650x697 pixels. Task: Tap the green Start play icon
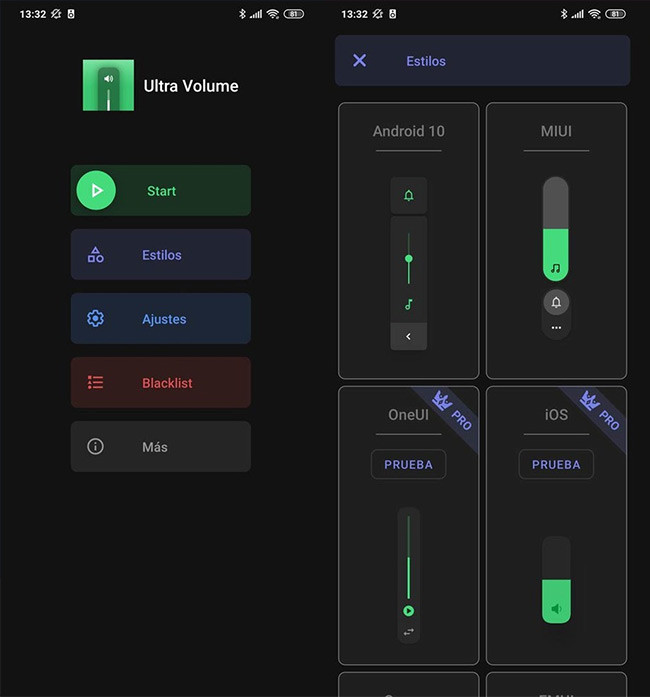pyautogui.click(x=96, y=190)
